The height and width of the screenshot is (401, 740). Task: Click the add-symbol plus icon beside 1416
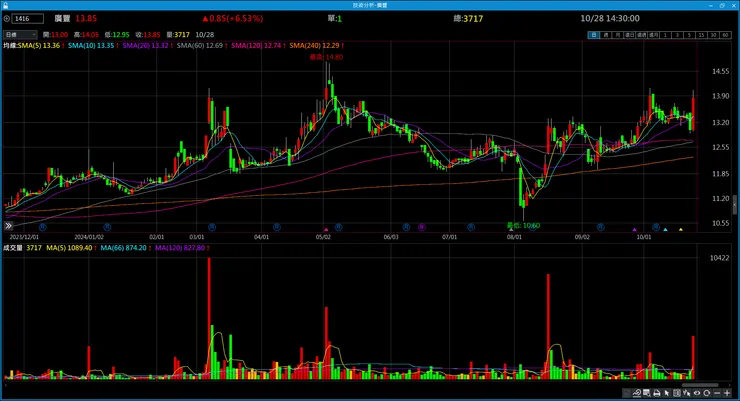7,19
